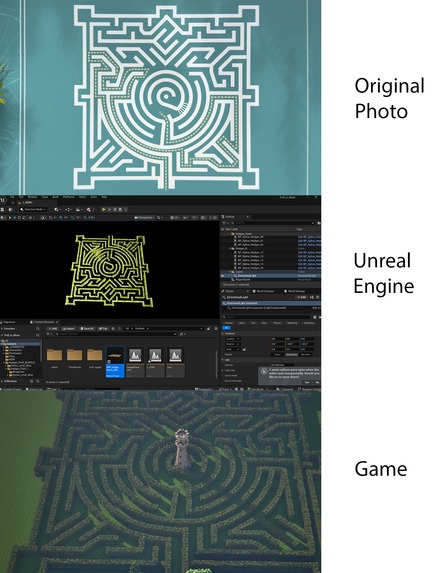This screenshot has height=573, width=444.
Task: Click No in the reopen assets notification
Action: pyautogui.click(x=317, y=382)
